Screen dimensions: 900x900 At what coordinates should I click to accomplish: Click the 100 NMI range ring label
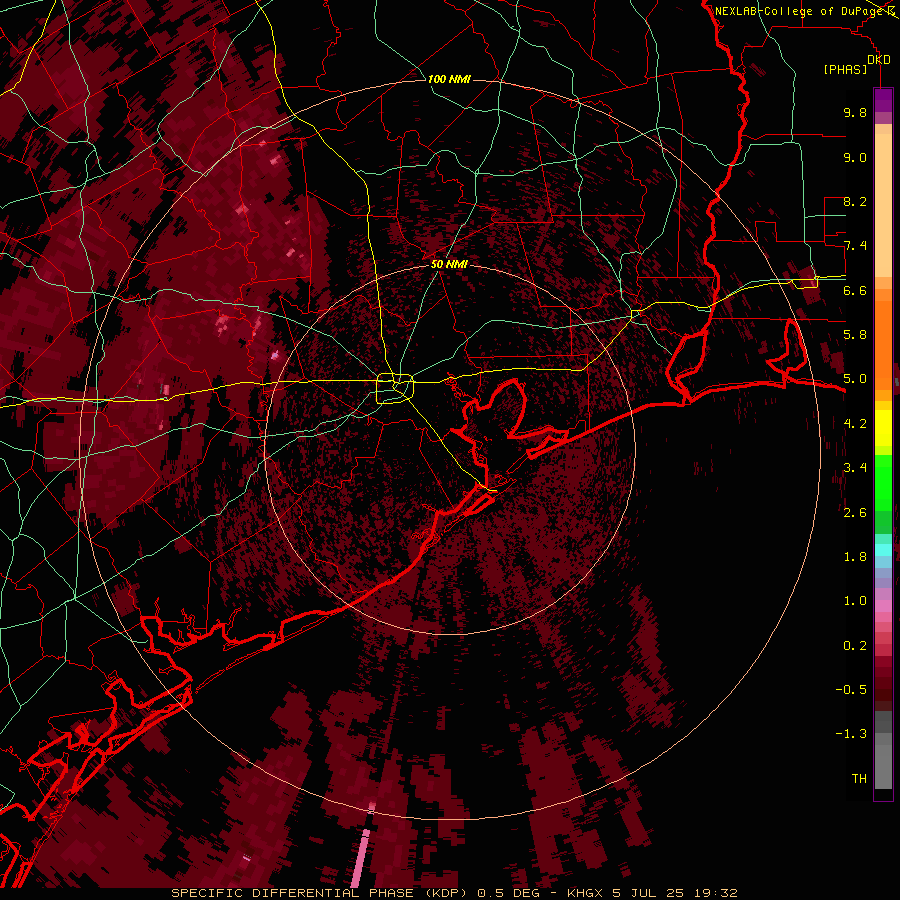449,79
